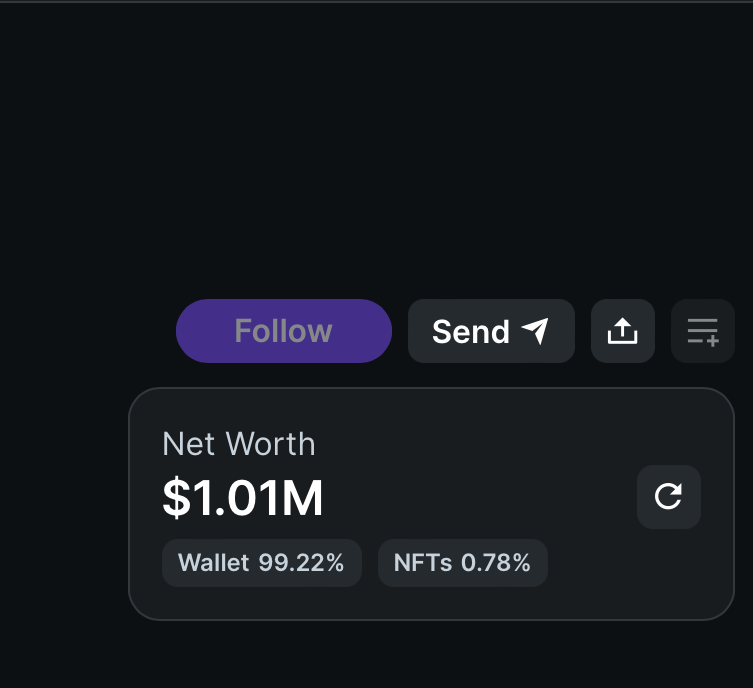
Task: Click the NFTs text in the percentage chip
Action: pos(422,563)
